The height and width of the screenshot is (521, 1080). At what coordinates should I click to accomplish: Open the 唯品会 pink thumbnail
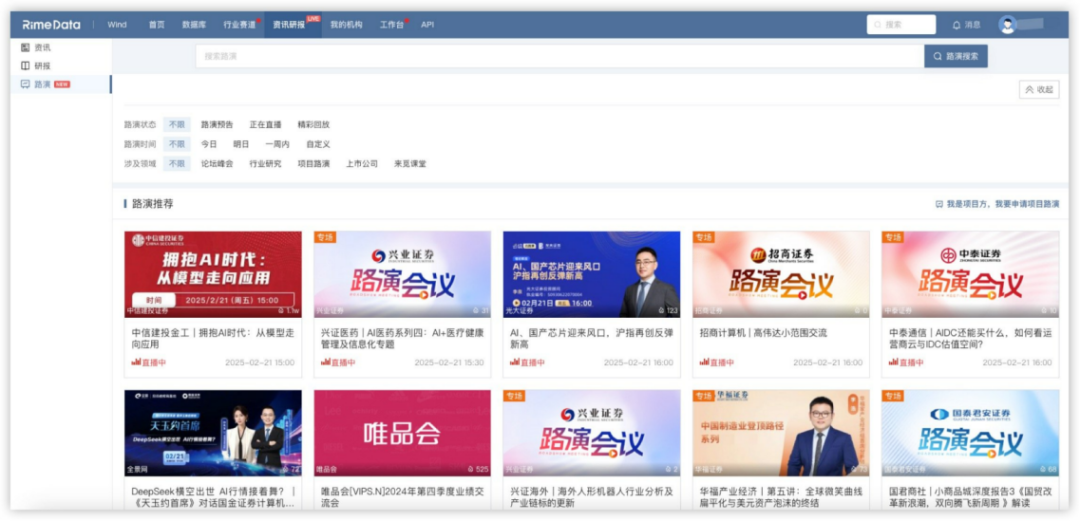tap(402, 433)
